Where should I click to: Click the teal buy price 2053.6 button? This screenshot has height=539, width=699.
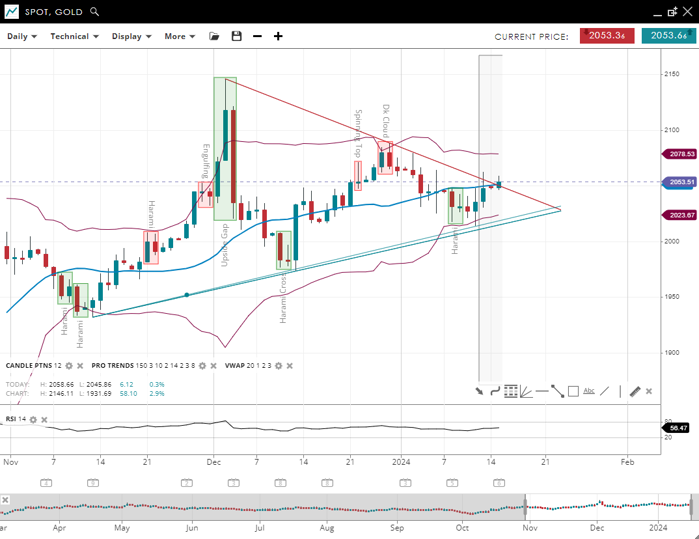click(x=664, y=36)
